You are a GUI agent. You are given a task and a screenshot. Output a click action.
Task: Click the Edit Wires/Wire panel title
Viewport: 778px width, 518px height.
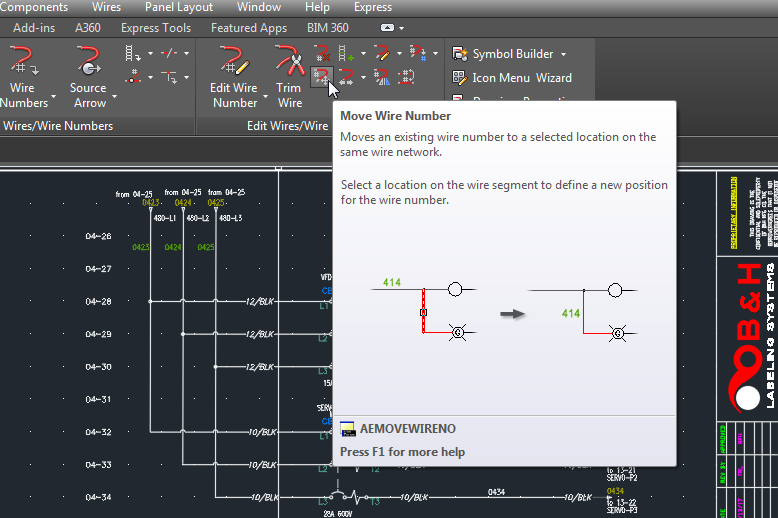(x=288, y=126)
